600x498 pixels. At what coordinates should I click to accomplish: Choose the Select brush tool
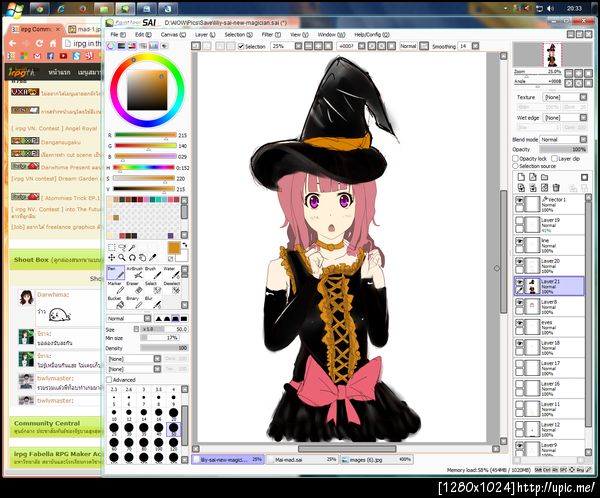(x=152, y=288)
